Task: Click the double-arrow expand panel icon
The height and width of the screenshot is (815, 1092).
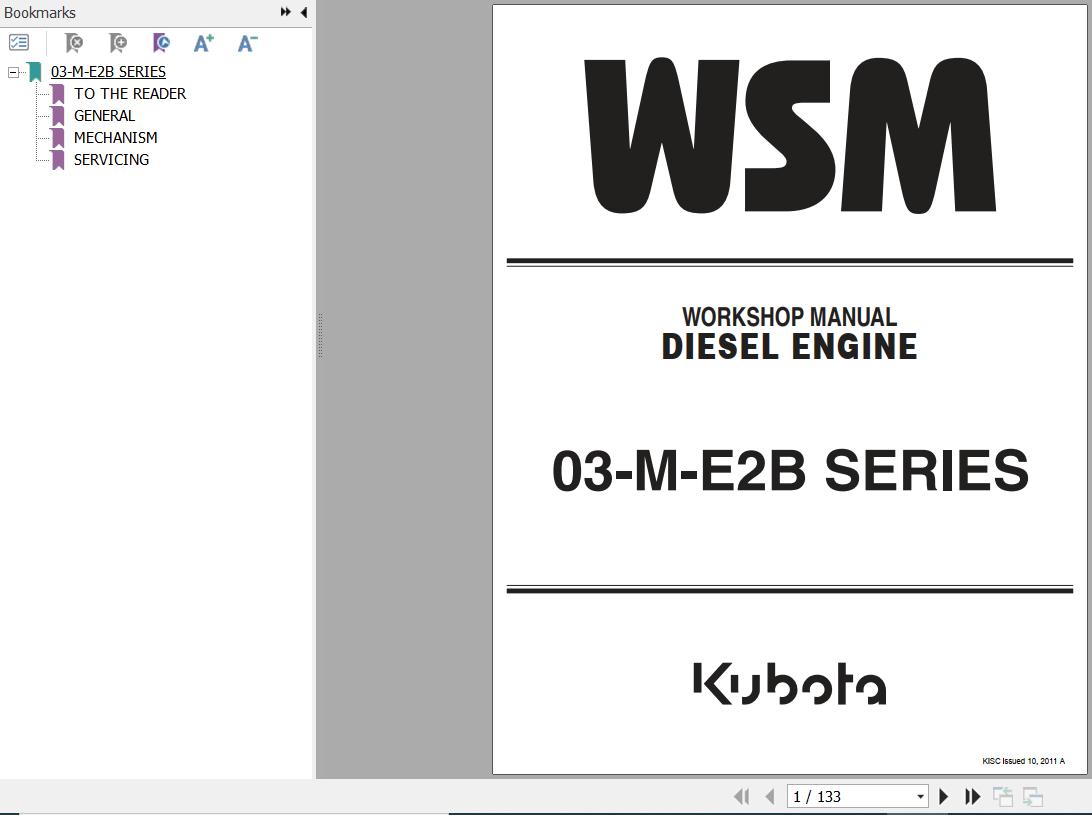Action: 286,12
